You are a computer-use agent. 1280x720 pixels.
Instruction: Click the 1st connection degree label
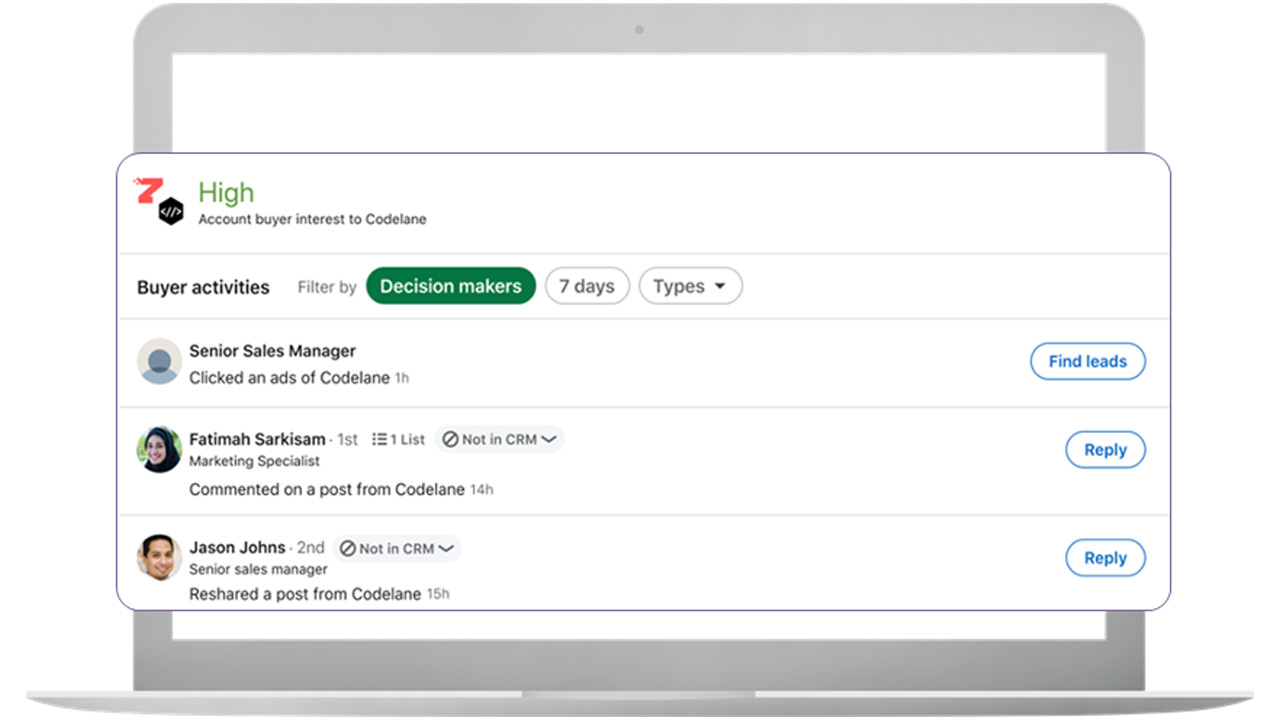(347, 439)
